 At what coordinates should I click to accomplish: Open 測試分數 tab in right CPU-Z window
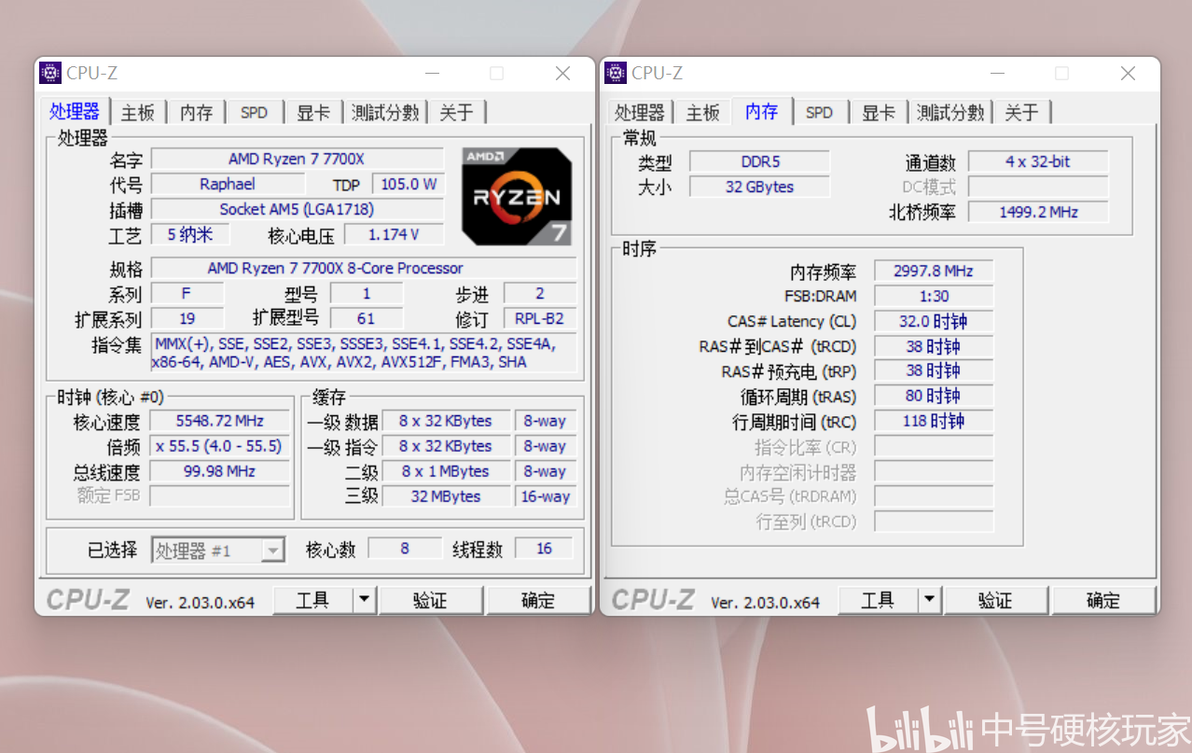click(x=950, y=112)
